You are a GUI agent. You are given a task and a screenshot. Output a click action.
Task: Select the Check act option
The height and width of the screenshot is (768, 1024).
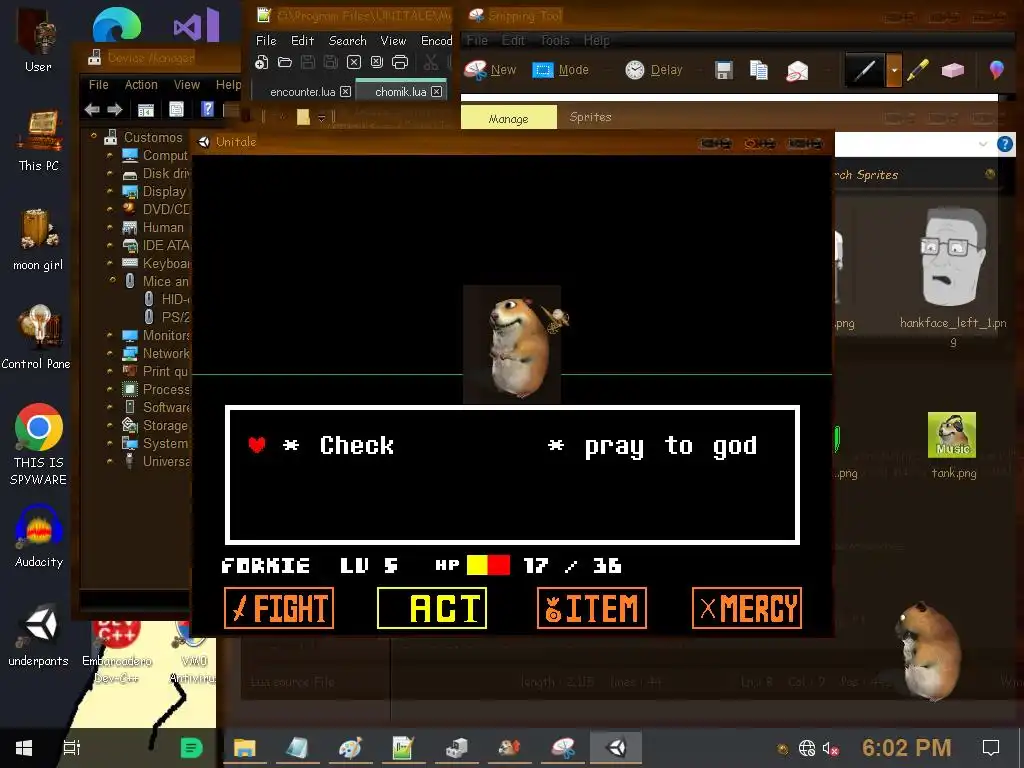coord(357,445)
